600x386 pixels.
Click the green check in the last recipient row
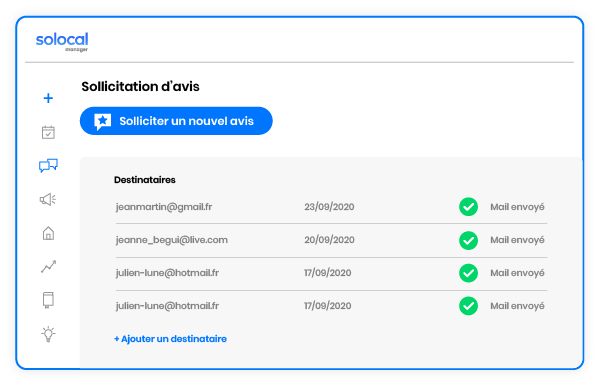click(x=468, y=306)
